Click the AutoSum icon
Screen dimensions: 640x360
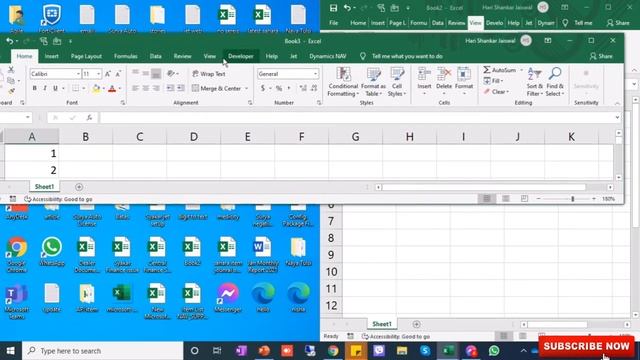click(x=487, y=70)
